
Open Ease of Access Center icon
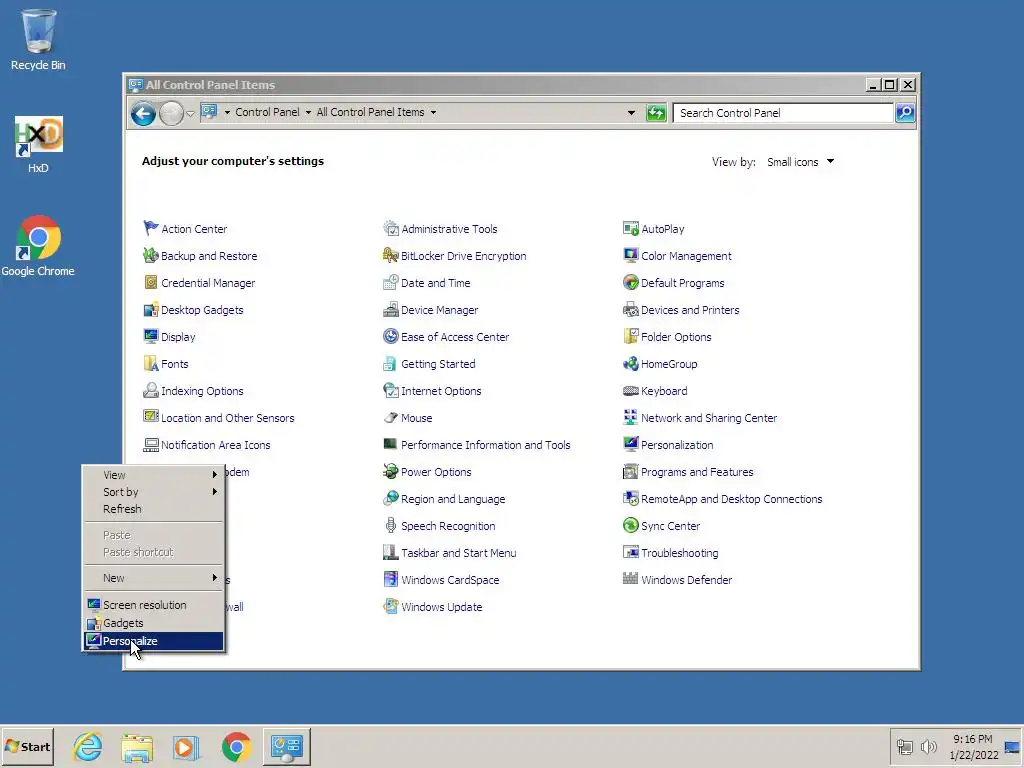point(391,336)
